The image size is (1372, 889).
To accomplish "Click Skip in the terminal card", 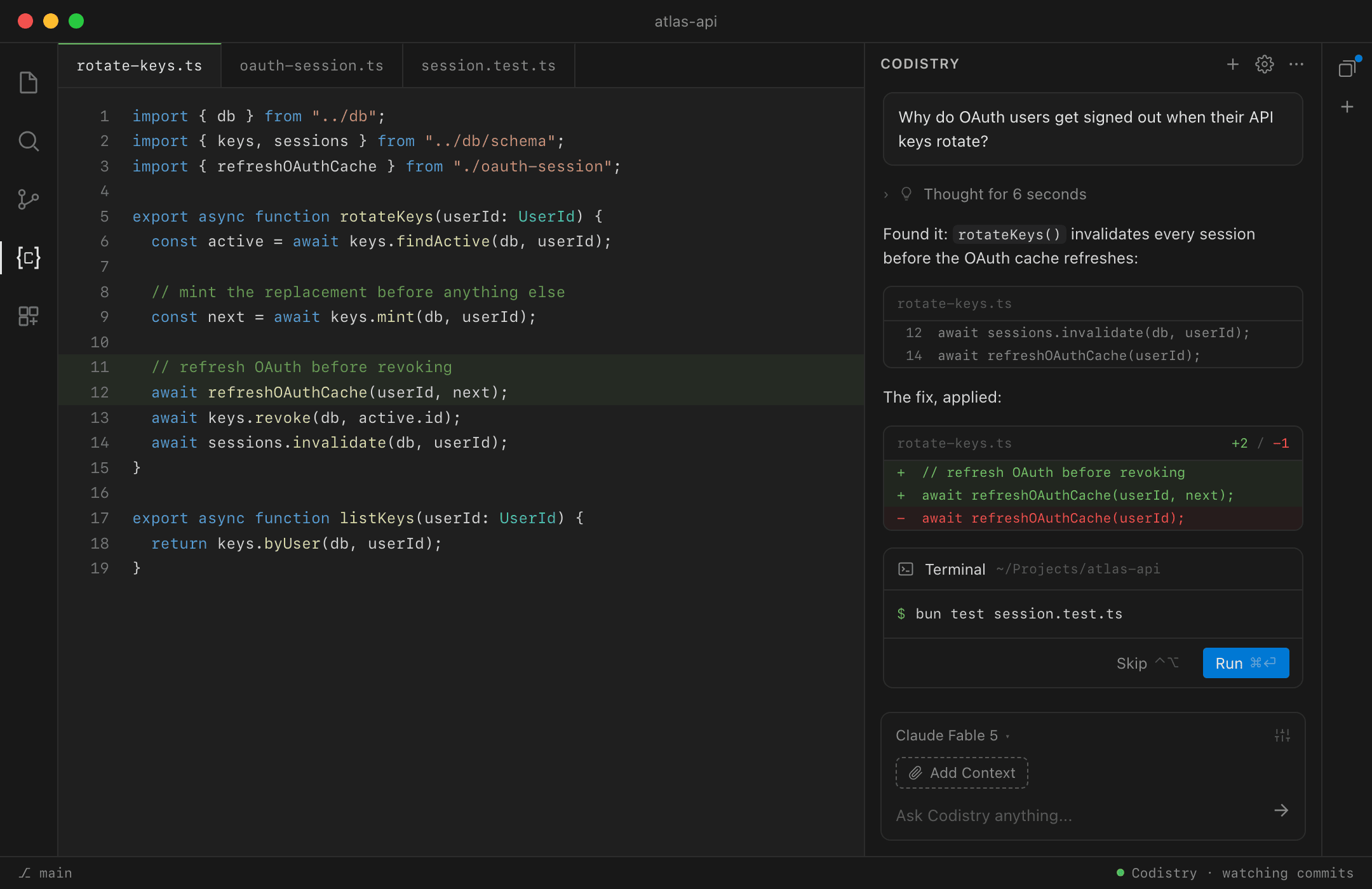I will click(x=1147, y=663).
